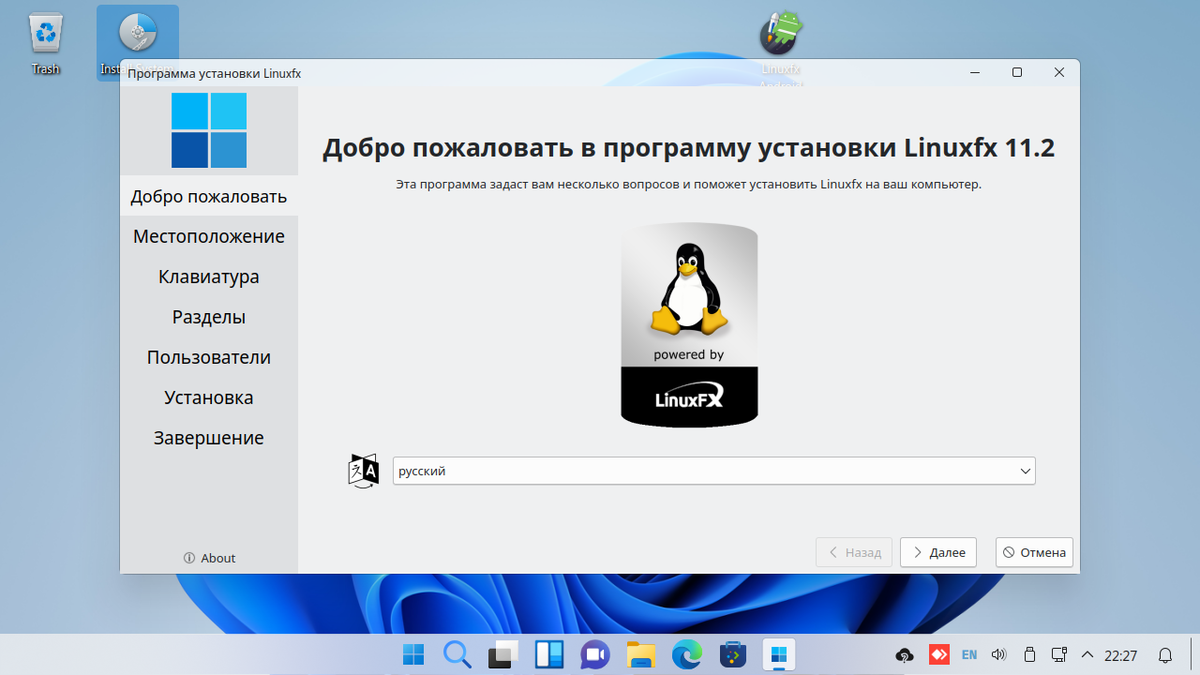Image resolution: width=1200 pixels, height=675 pixels.
Task: Click the language combo box chevron arrow
Action: tap(1024, 471)
